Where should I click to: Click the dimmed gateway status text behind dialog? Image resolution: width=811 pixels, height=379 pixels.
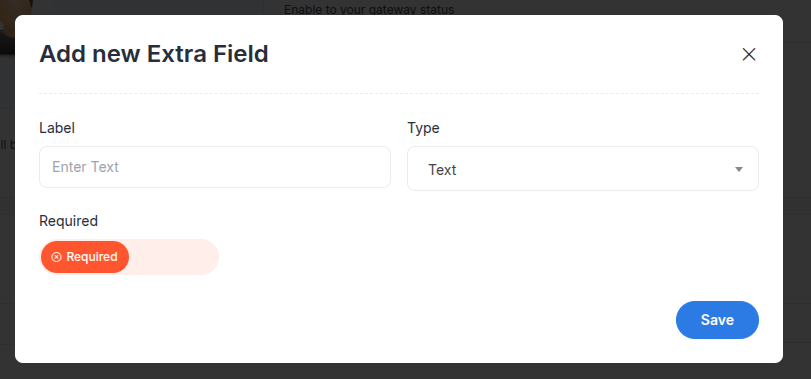click(x=369, y=9)
